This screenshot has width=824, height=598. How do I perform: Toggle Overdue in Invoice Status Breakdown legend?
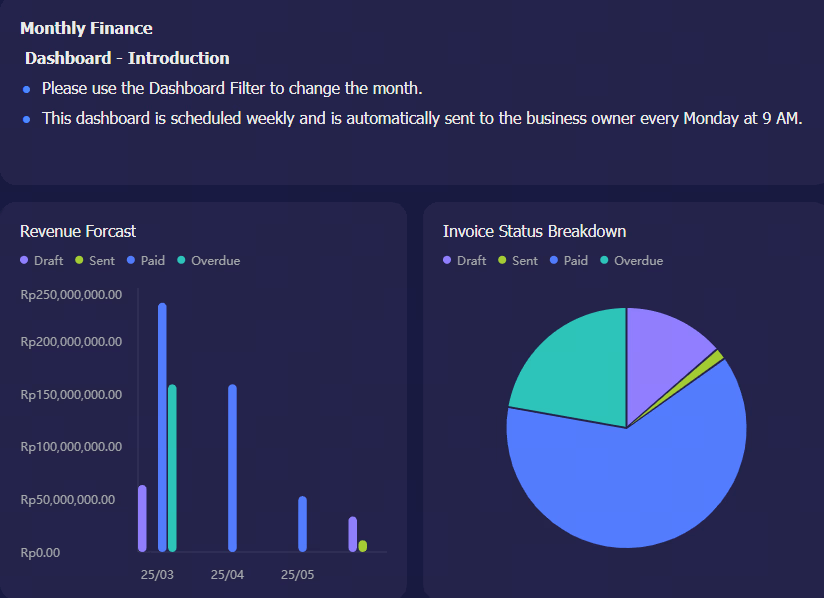tap(632, 261)
